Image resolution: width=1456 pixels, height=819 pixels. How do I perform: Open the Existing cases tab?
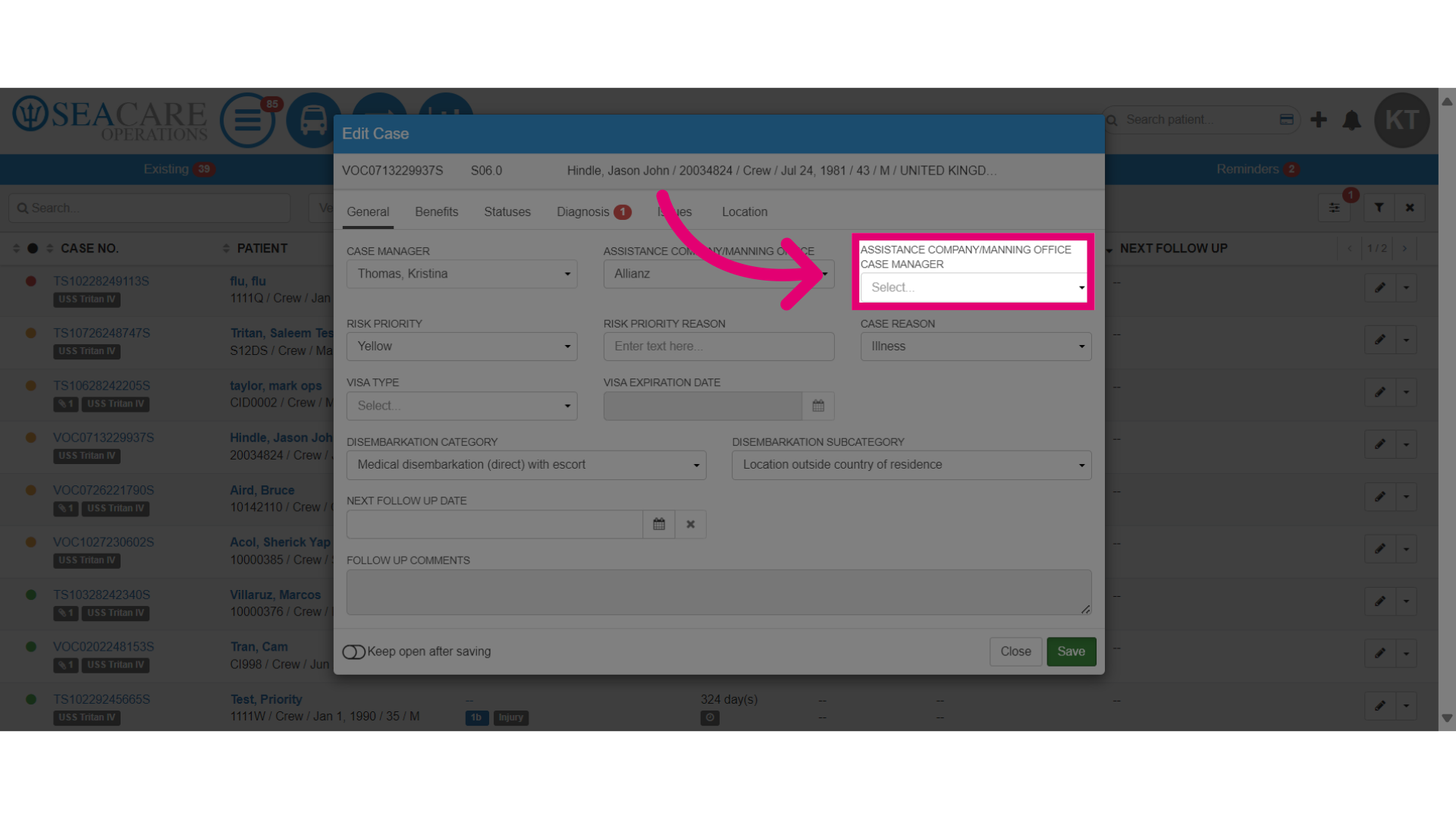click(179, 169)
